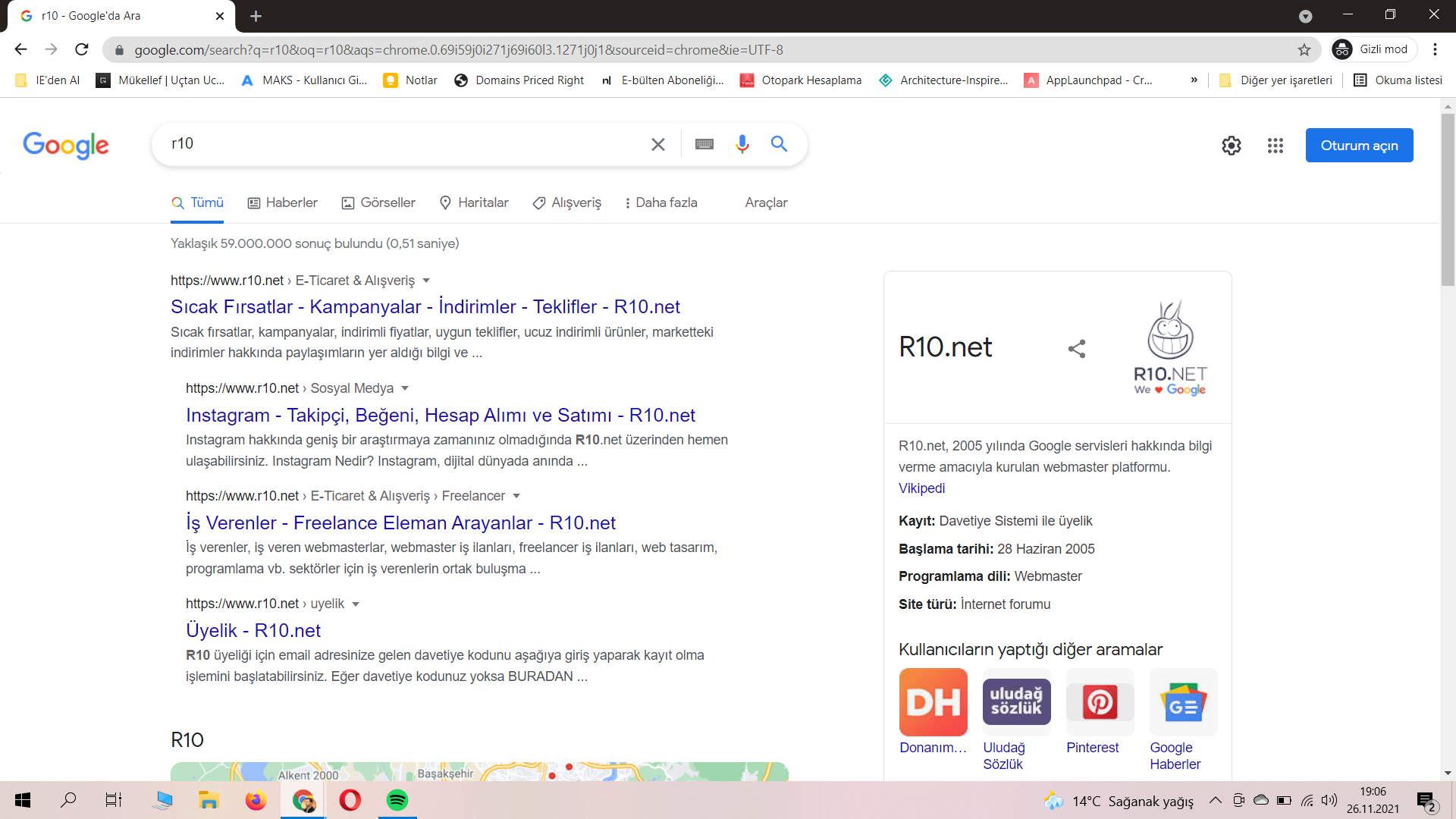Click the Oturum açın sign-in button
Screen dimensions: 1456x819
click(x=1359, y=146)
